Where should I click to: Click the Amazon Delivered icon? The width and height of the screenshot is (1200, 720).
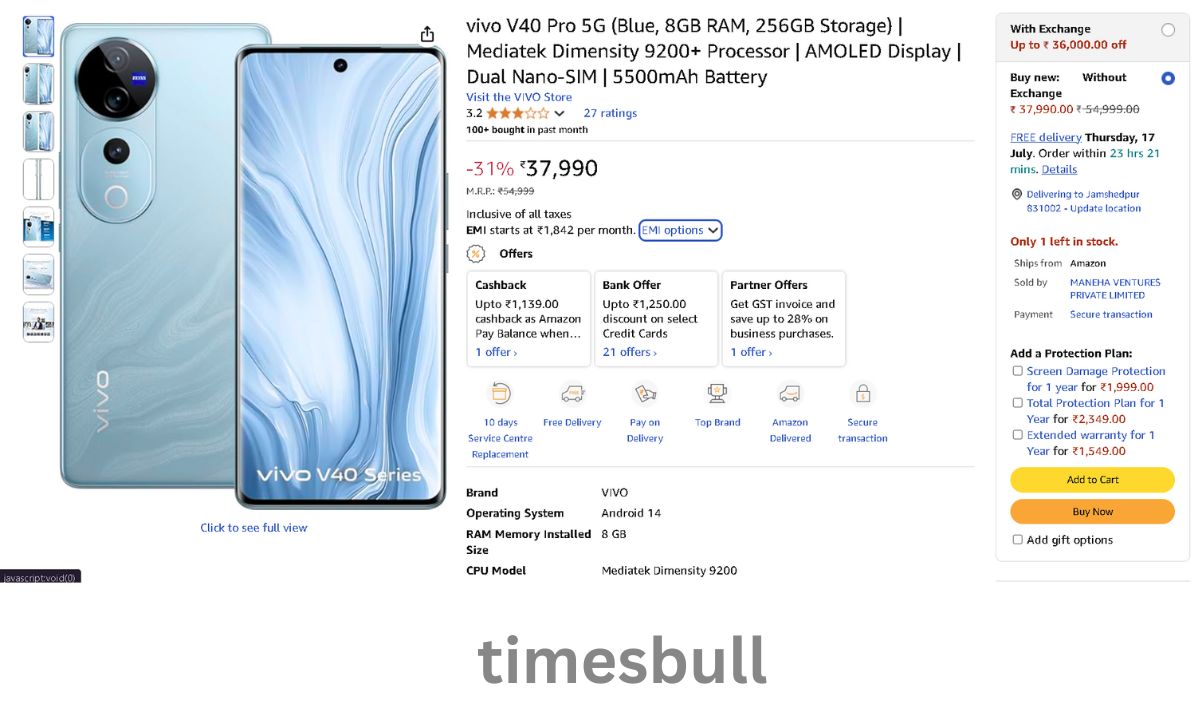pyautogui.click(x=790, y=393)
